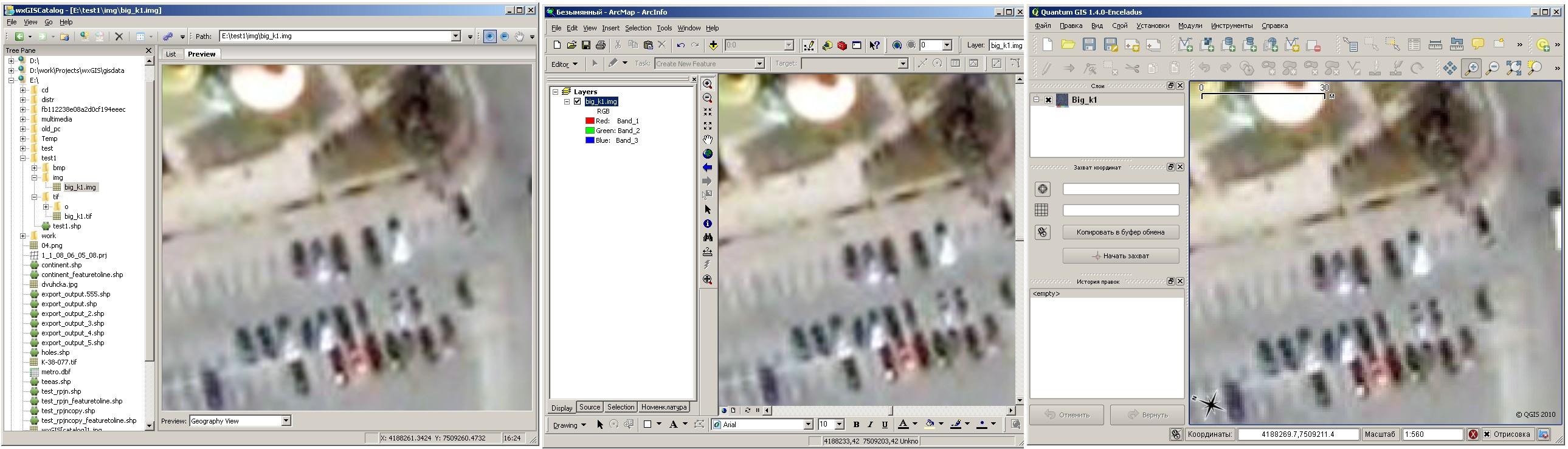The width and height of the screenshot is (1568, 449).
Task: Open the Preview type dropdown in wxGISCatalog
Action: 286,421
